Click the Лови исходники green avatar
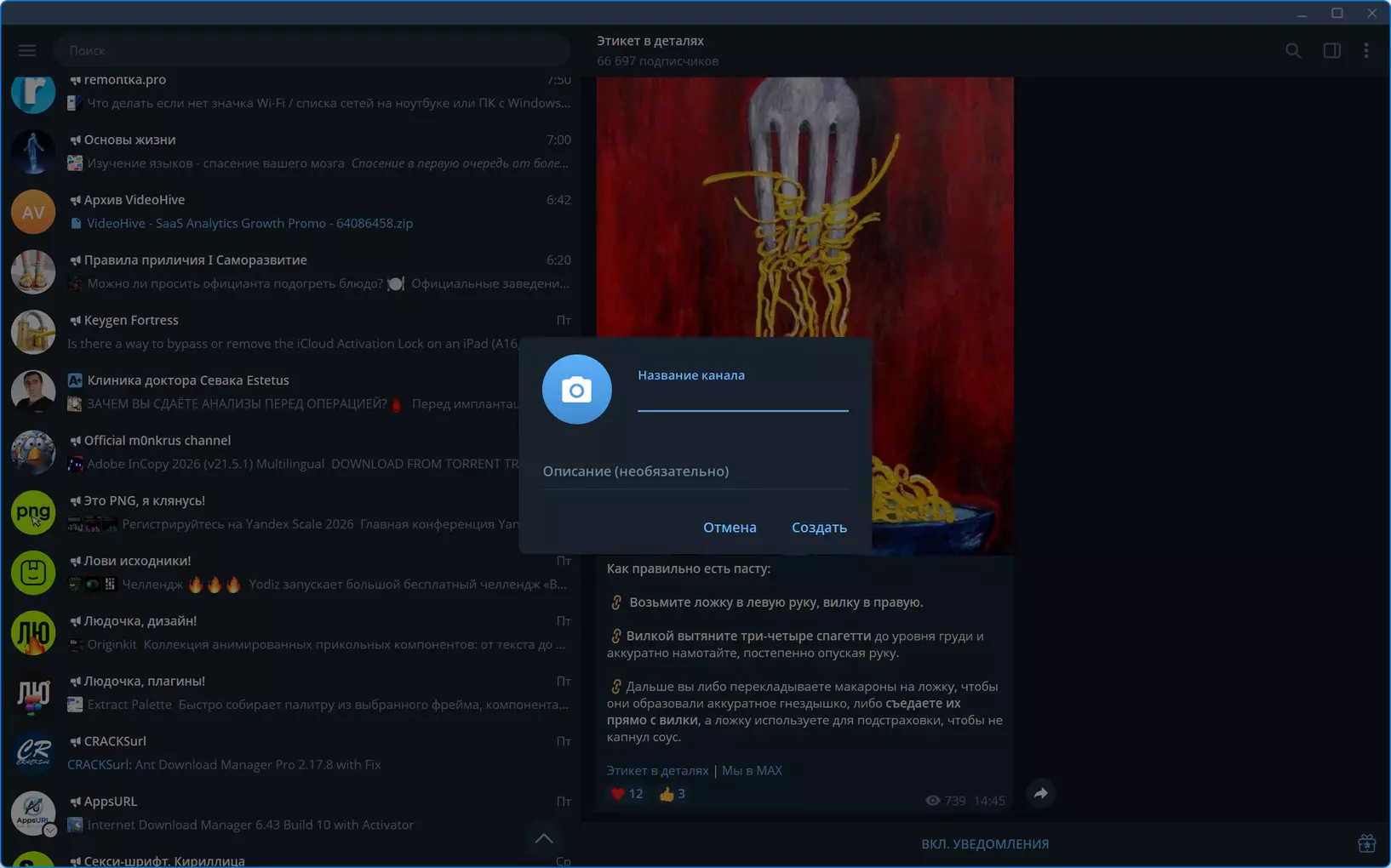The width and height of the screenshot is (1391, 868). coord(33,573)
